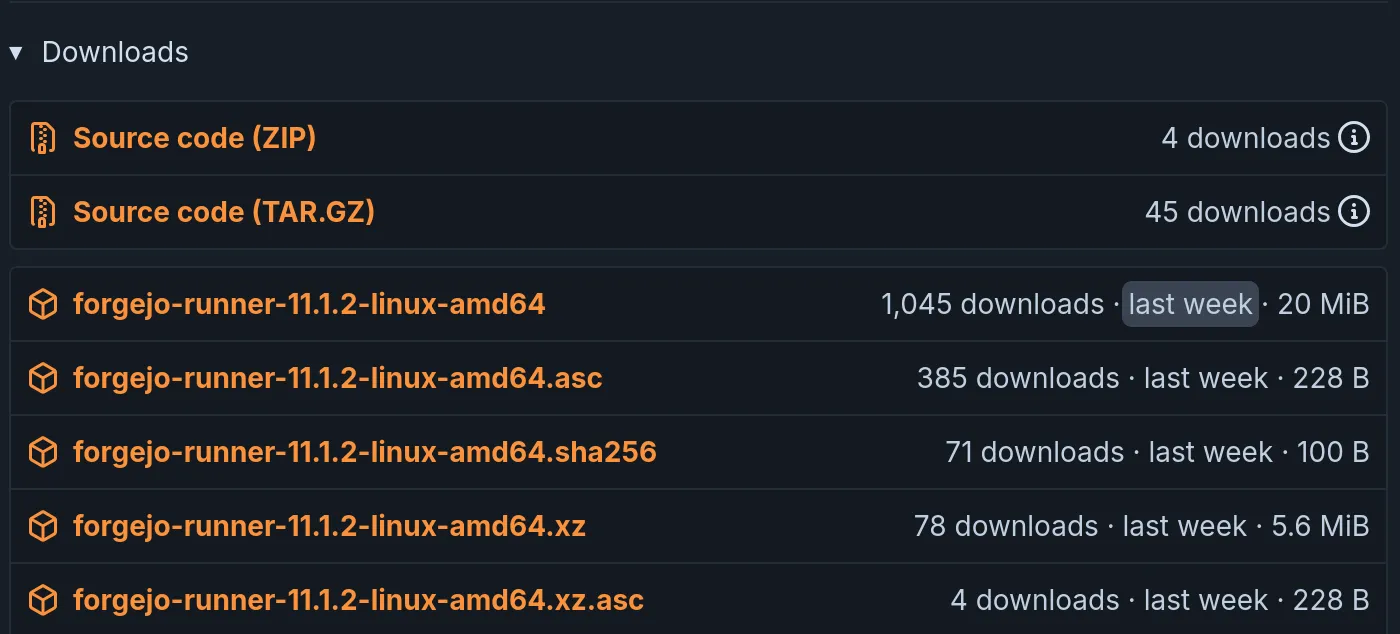Image resolution: width=1400 pixels, height=634 pixels.
Task: Click the package icon beside the .xz asset
Action: point(41,525)
